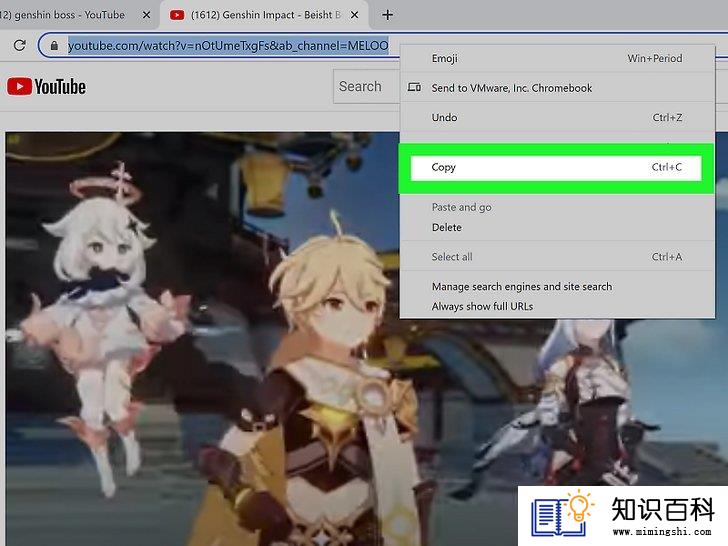Select Paste and go menu entry
The image size is (728, 546).
tap(557, 207)
